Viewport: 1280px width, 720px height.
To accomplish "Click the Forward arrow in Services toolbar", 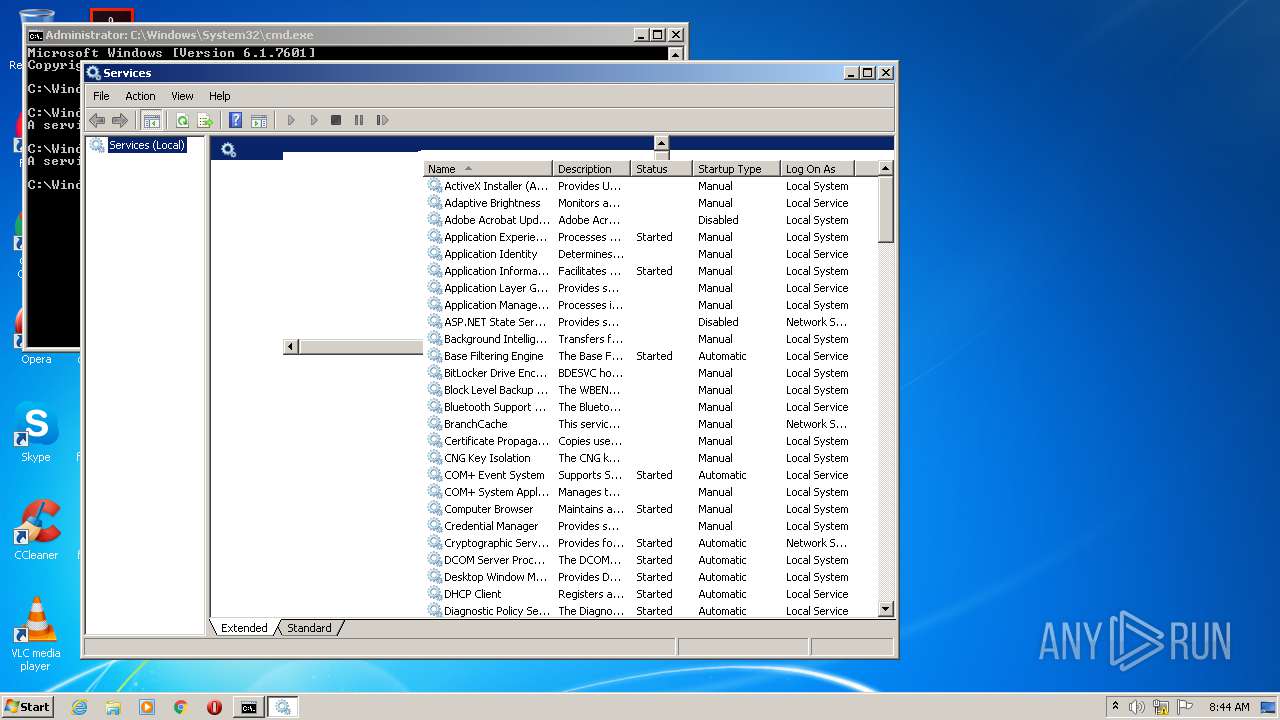I will click(x=120, y=120).
